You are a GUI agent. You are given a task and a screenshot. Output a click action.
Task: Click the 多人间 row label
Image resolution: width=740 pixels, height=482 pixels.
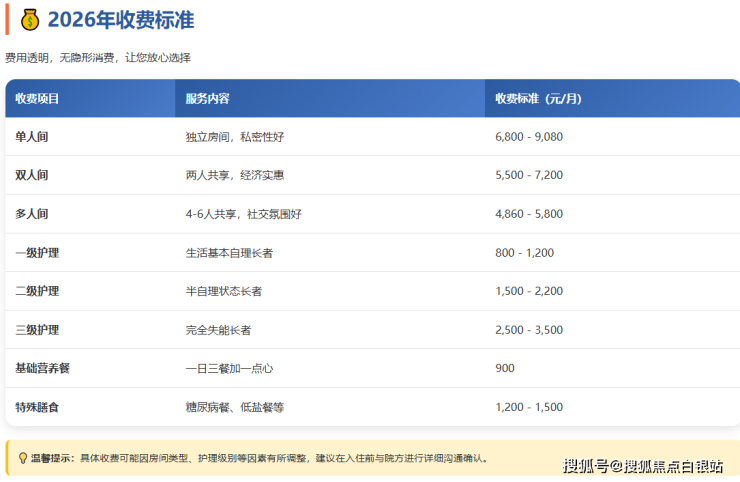[x=31, y=214]
